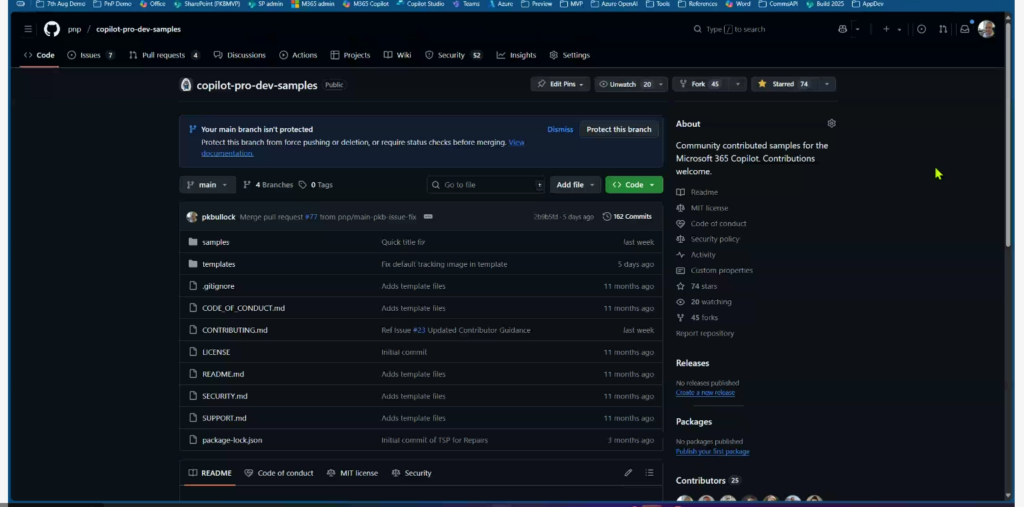This screenshot has width=1024, height=507.
Task: Open the Edit Pins dropdown
Action: (x=560, y=84)
